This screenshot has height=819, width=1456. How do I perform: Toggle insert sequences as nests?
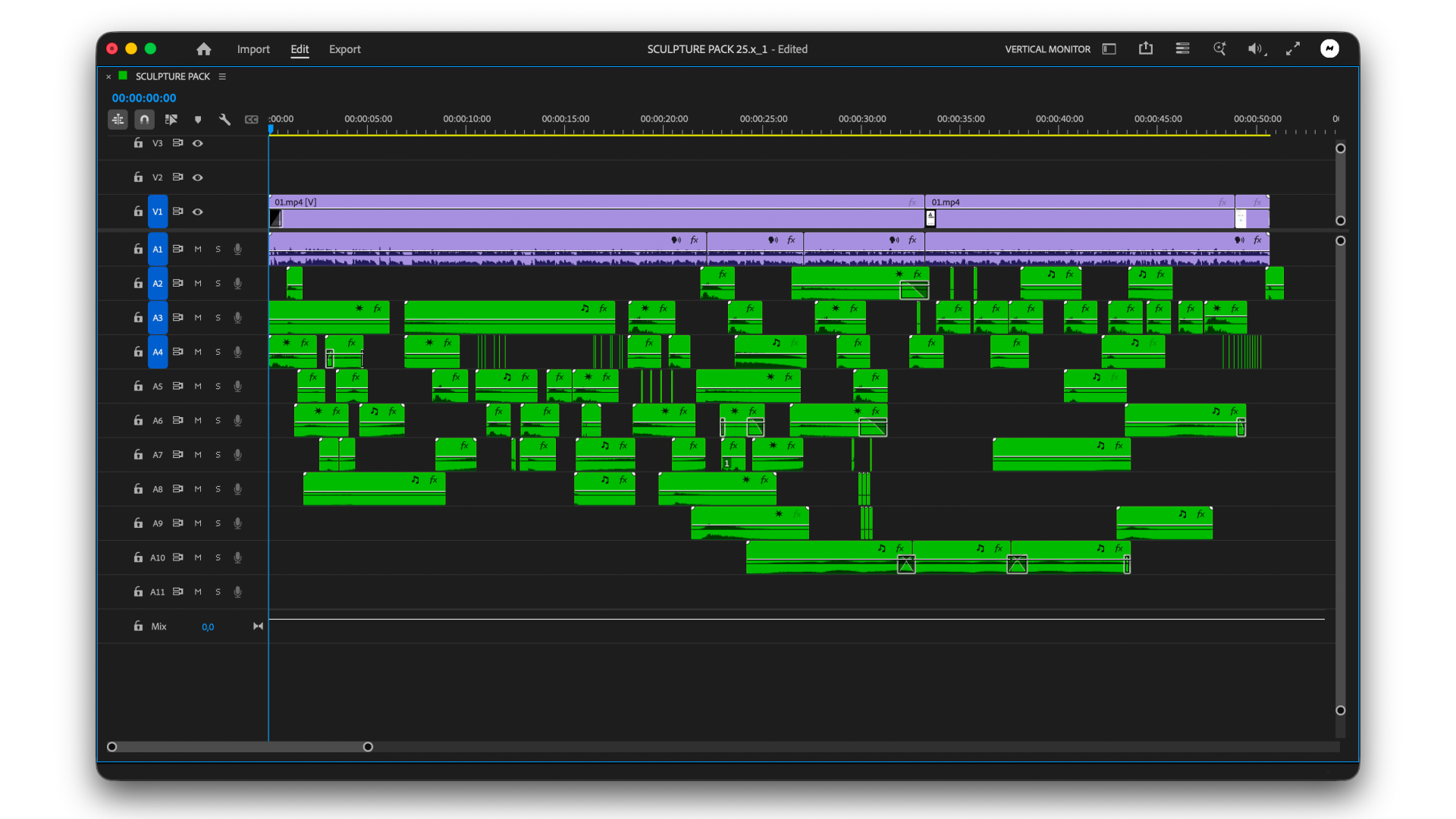[118, 119]
